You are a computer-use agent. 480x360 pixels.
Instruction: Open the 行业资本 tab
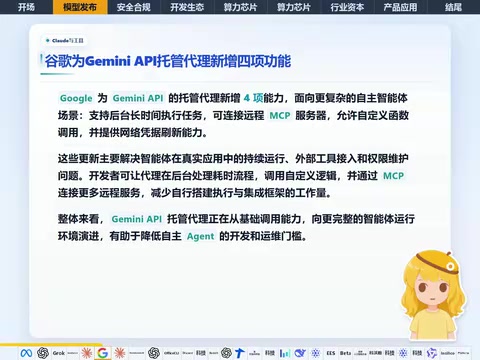point(347,7)
